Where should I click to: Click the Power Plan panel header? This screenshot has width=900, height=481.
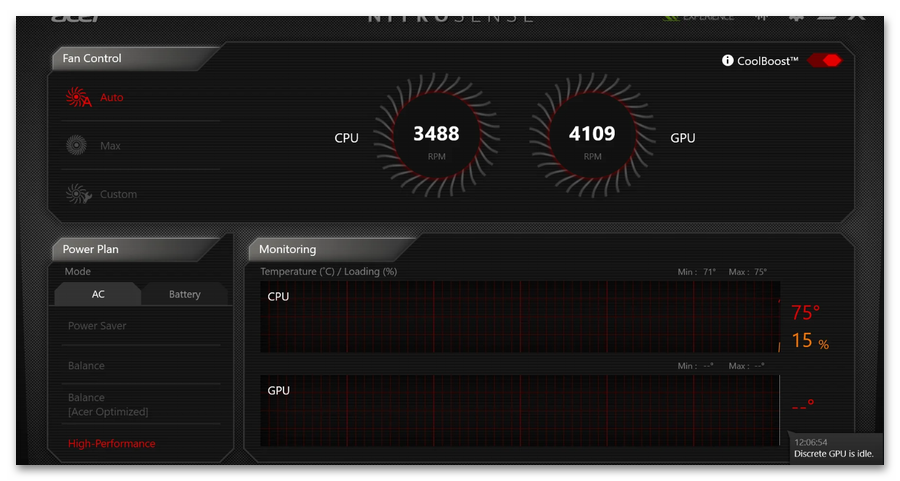click(135, 249)
